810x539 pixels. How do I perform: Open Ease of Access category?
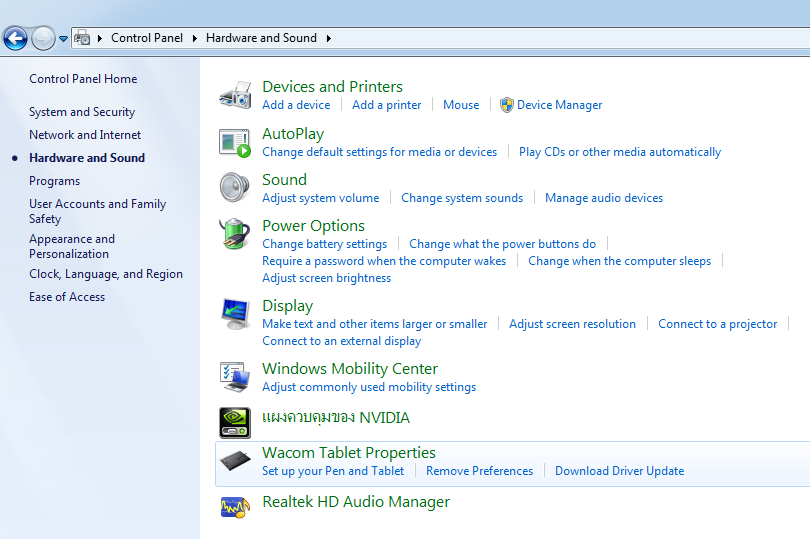click(67, 297)
